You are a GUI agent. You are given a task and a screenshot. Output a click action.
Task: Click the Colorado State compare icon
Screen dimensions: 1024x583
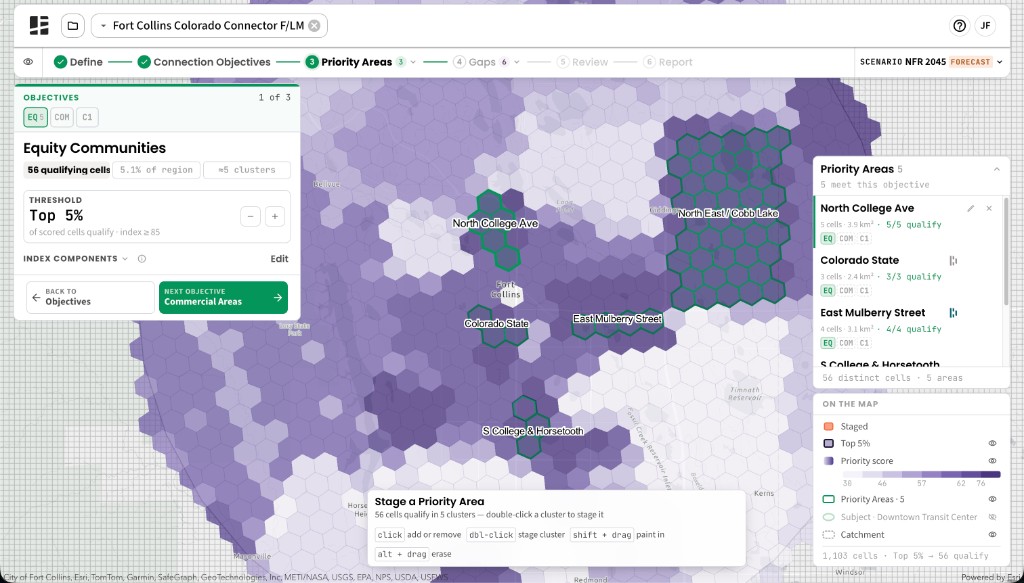(x=953, y=260)
